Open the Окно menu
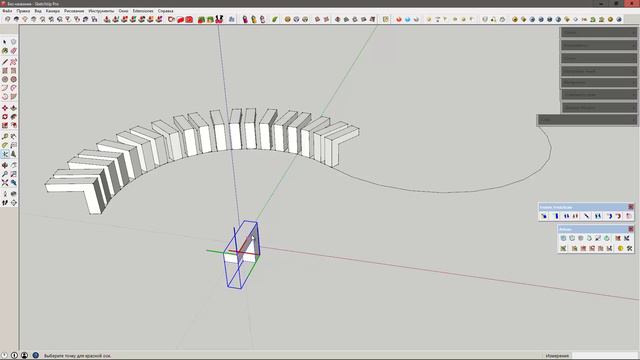 pos(123,11)
